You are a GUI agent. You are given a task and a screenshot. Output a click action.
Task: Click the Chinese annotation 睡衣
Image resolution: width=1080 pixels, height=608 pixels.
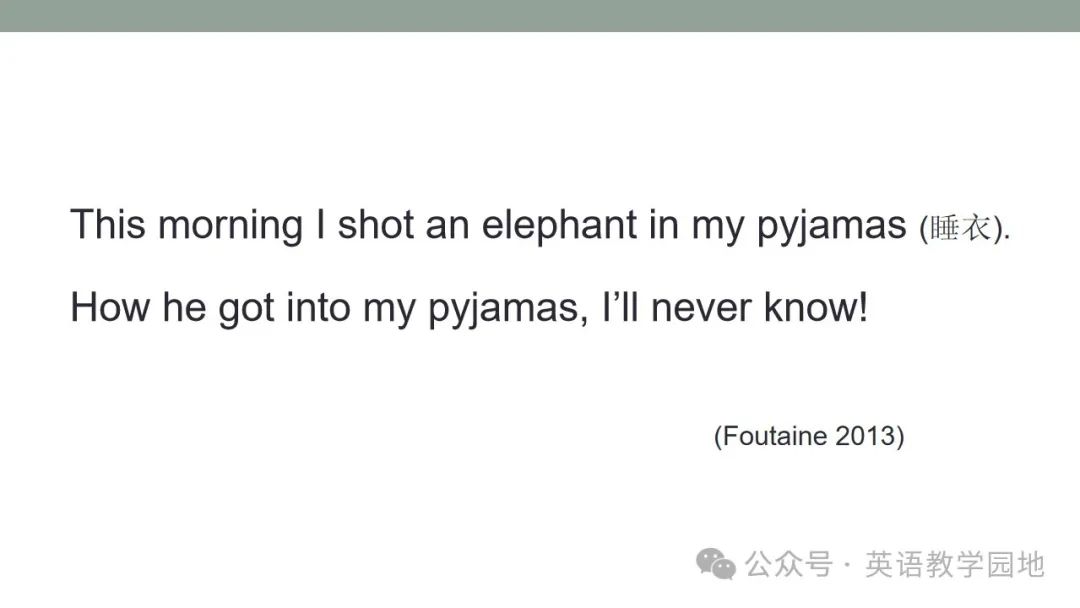click(960, 228)
